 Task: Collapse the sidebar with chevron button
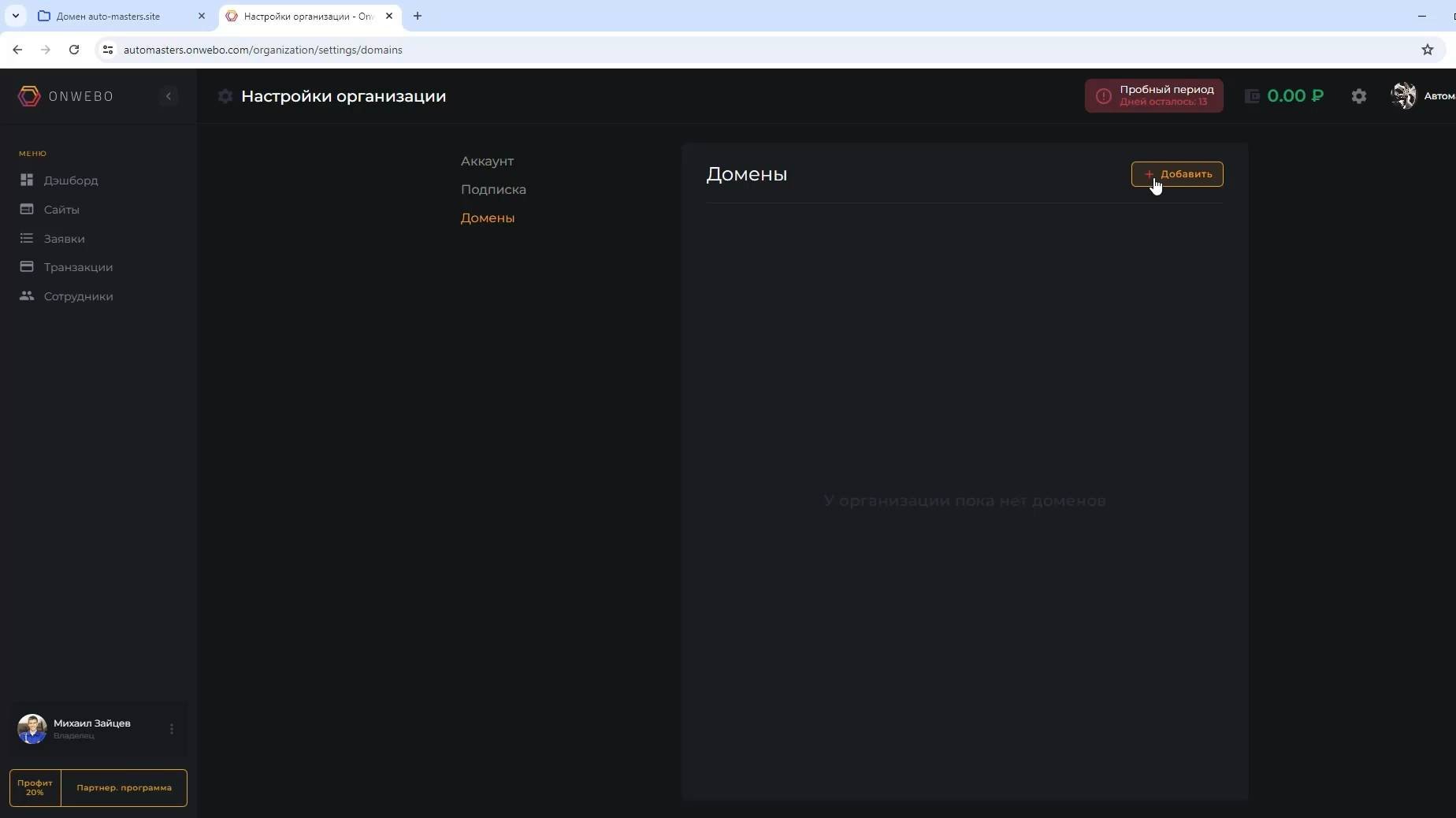click(x=168, y=96)
